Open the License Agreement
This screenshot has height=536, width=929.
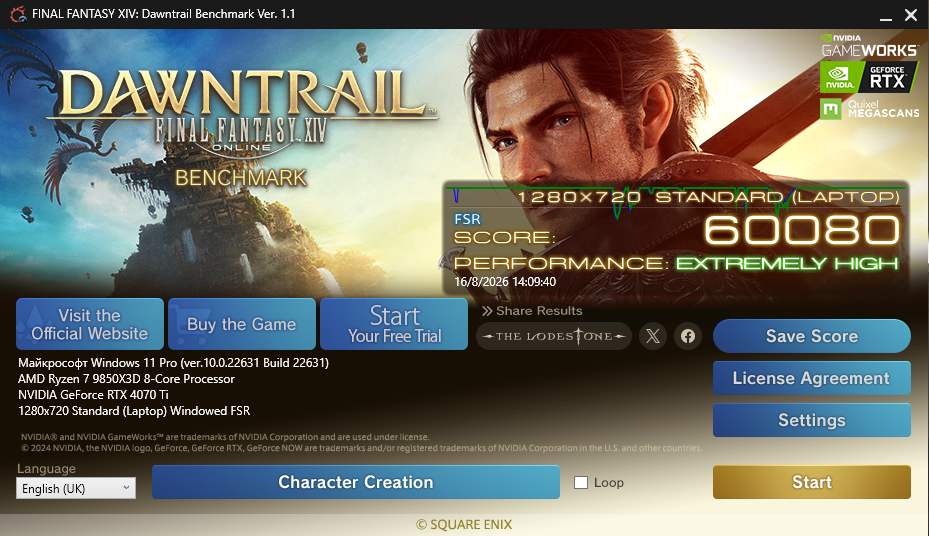(812, 378)
